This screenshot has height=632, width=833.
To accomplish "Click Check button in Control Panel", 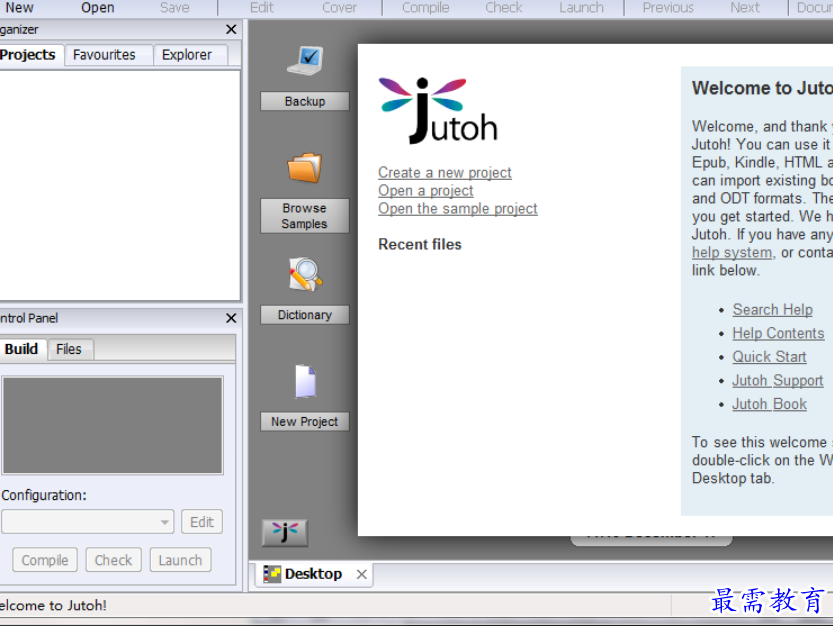I will pyautogui.click(x=113, y=560).
